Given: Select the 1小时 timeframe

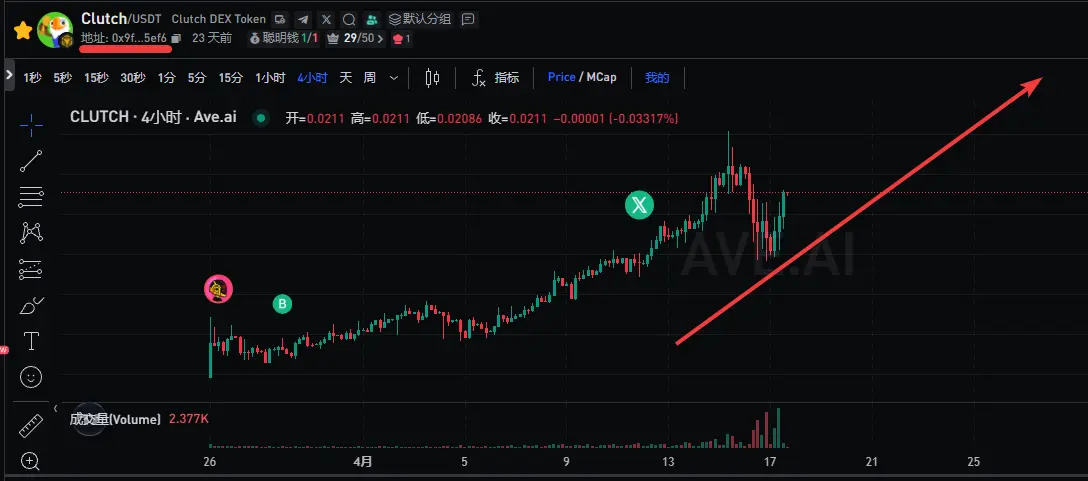Looking at the screenshot, I should tap(270, 78).
